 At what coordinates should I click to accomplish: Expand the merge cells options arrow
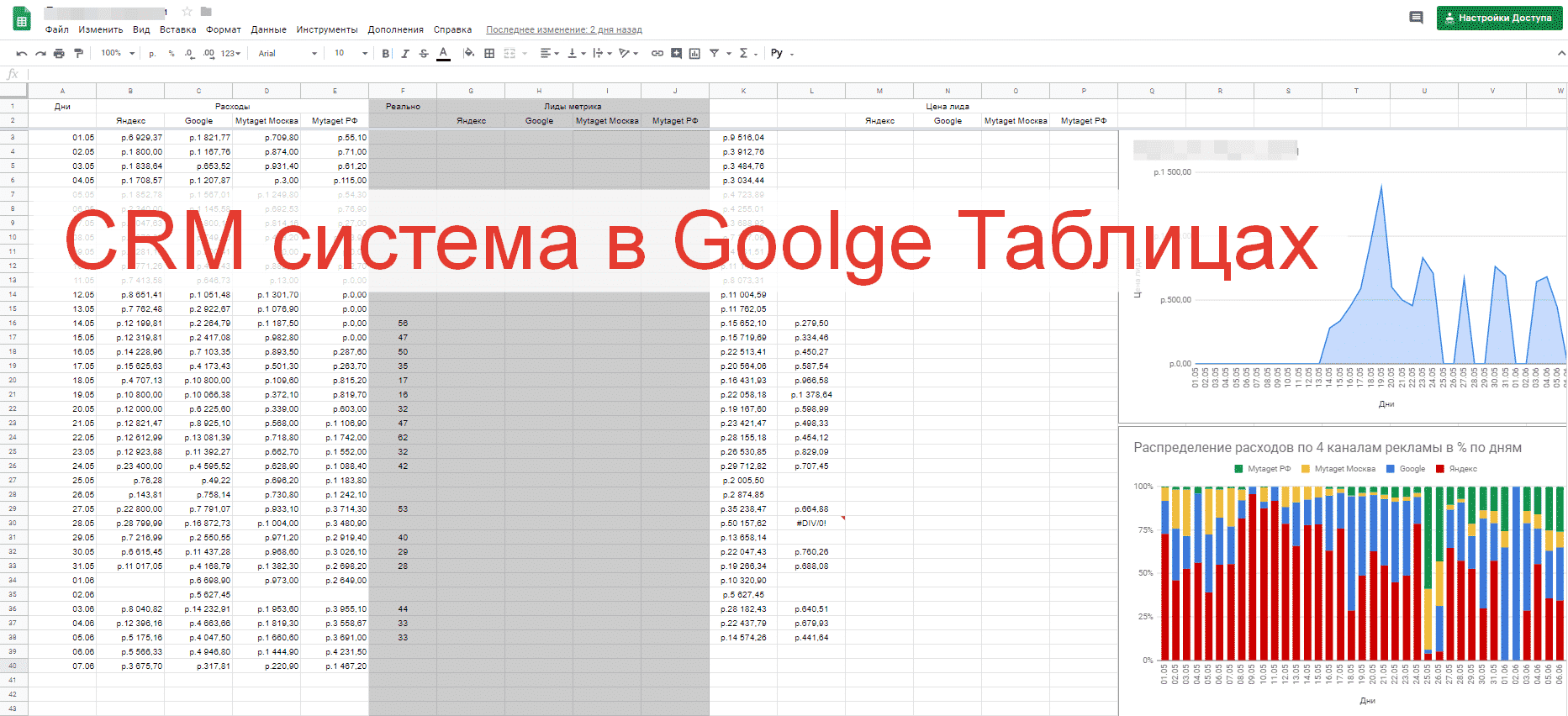click(x=525, y=54)
